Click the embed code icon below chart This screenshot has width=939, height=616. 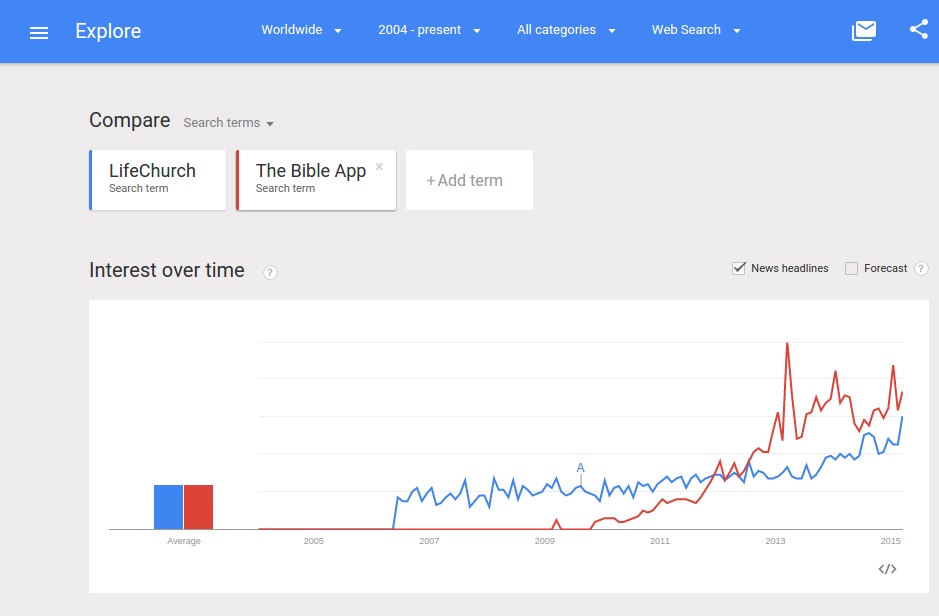[x=887, y=569]
